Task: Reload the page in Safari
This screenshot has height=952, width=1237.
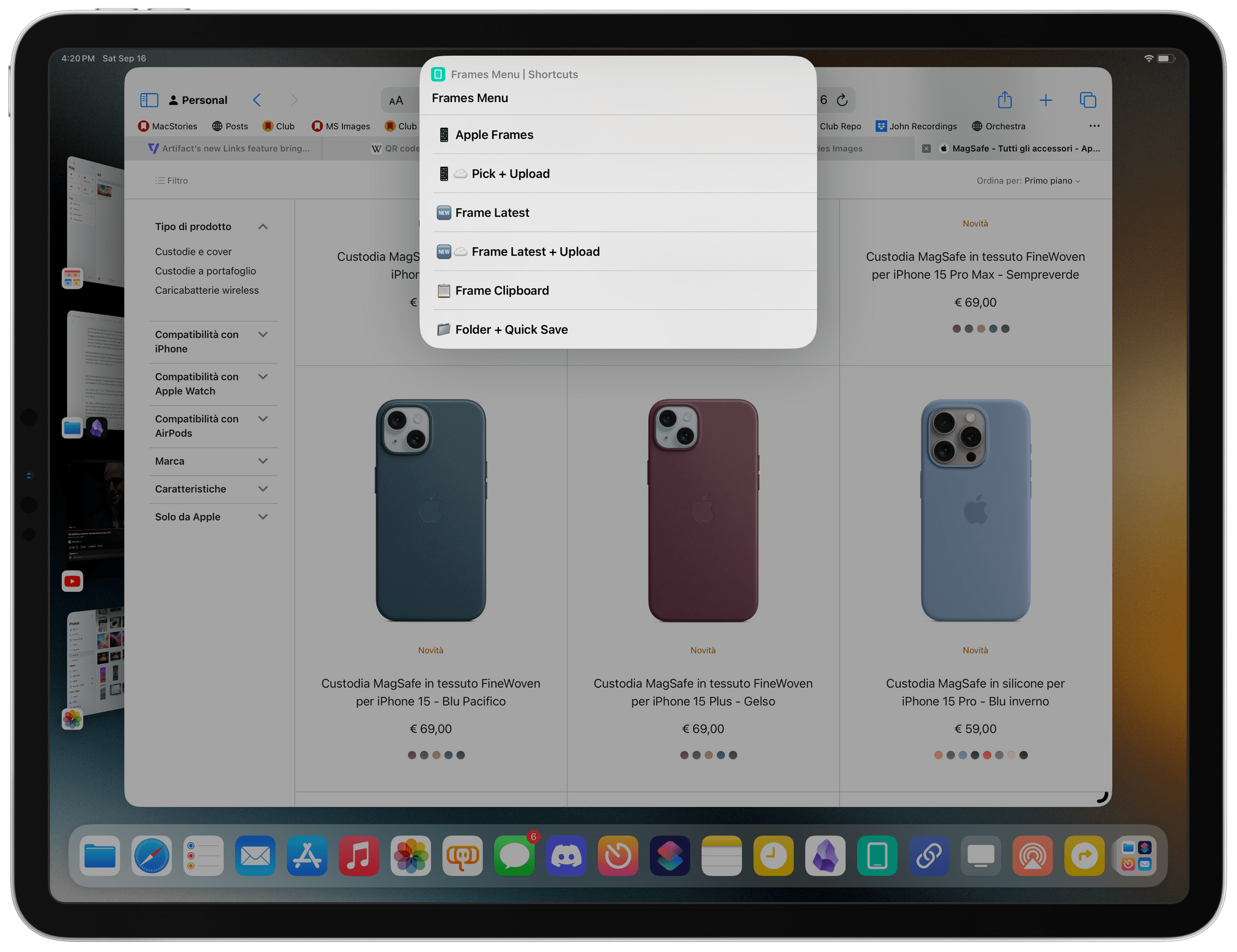Action: pos(843,100)
